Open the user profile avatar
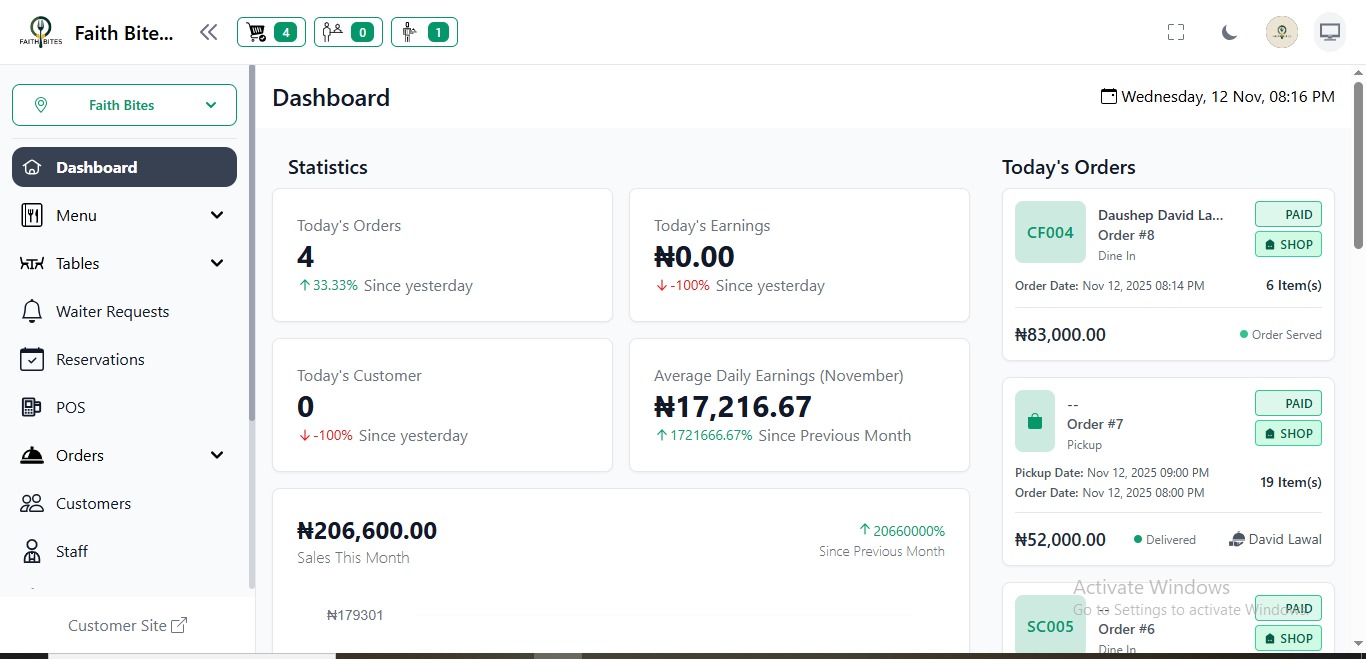This screenshot has width=1366, height=659. [1282, 32]
